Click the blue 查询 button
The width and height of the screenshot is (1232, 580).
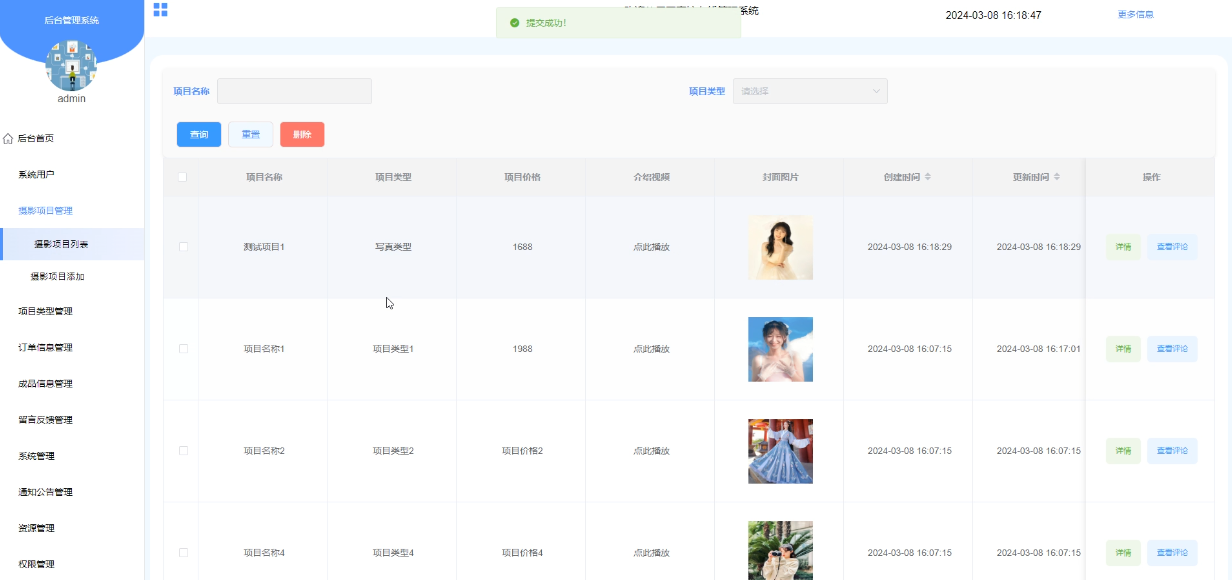[x=199, y=134]
